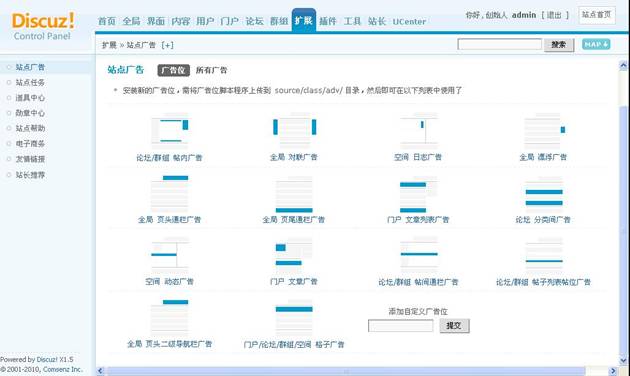
Task: Open 全局 页头通栏广告 ad slot icon
Action: click(170, 193)
